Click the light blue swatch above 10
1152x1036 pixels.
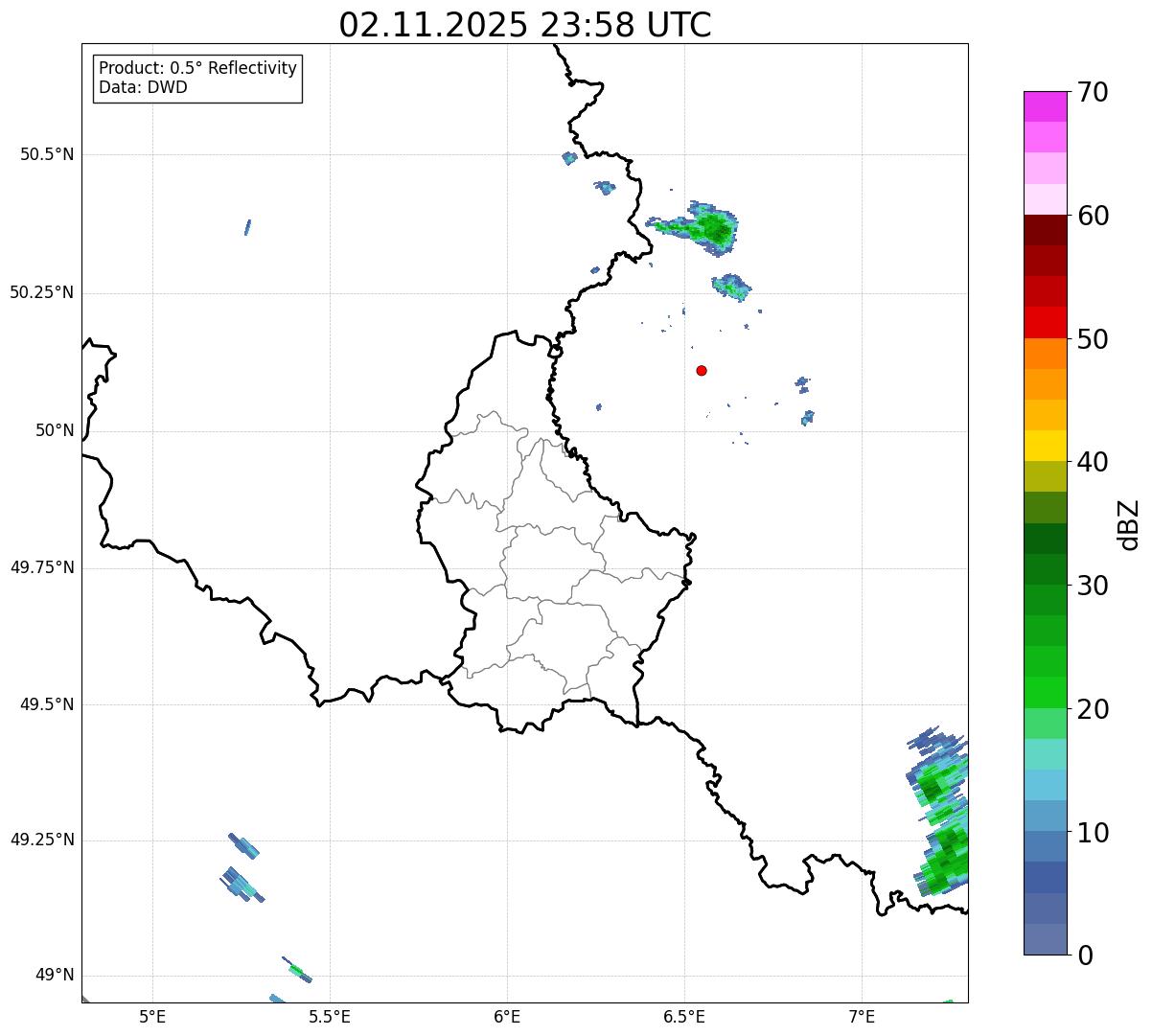(x=1046, y=816)
